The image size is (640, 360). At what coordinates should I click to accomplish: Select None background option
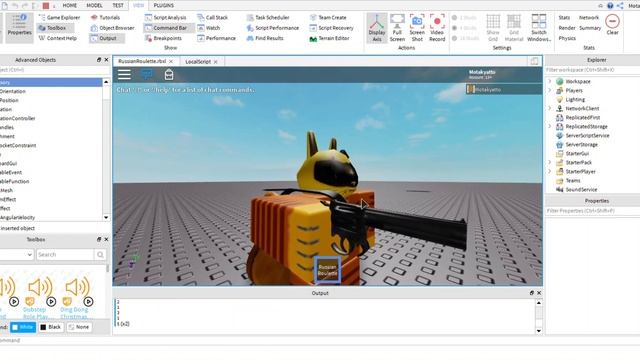click(x=79, y=327)
